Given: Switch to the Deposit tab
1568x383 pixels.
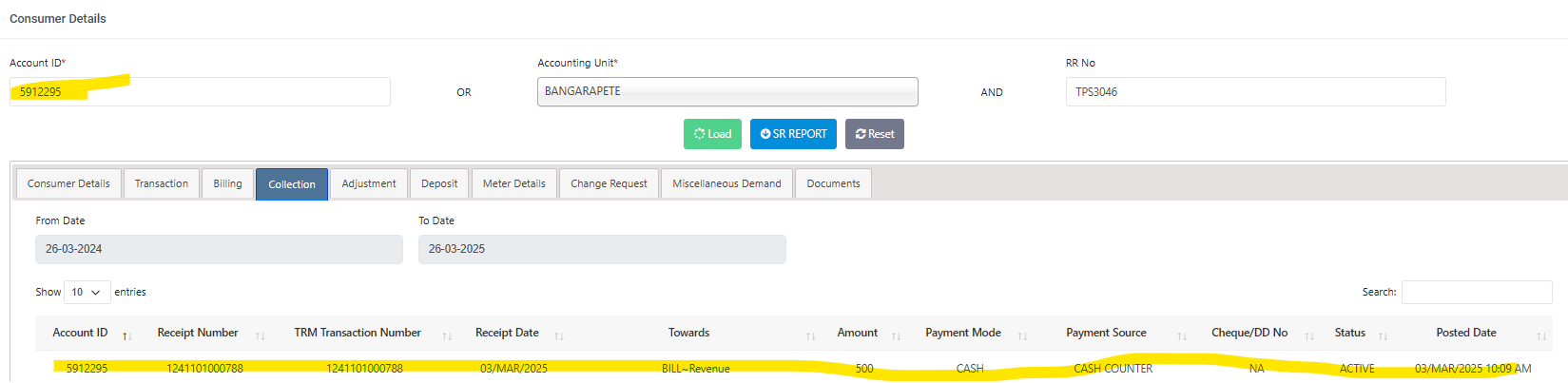Looking at the screenshot, I should tap(439, 183).
